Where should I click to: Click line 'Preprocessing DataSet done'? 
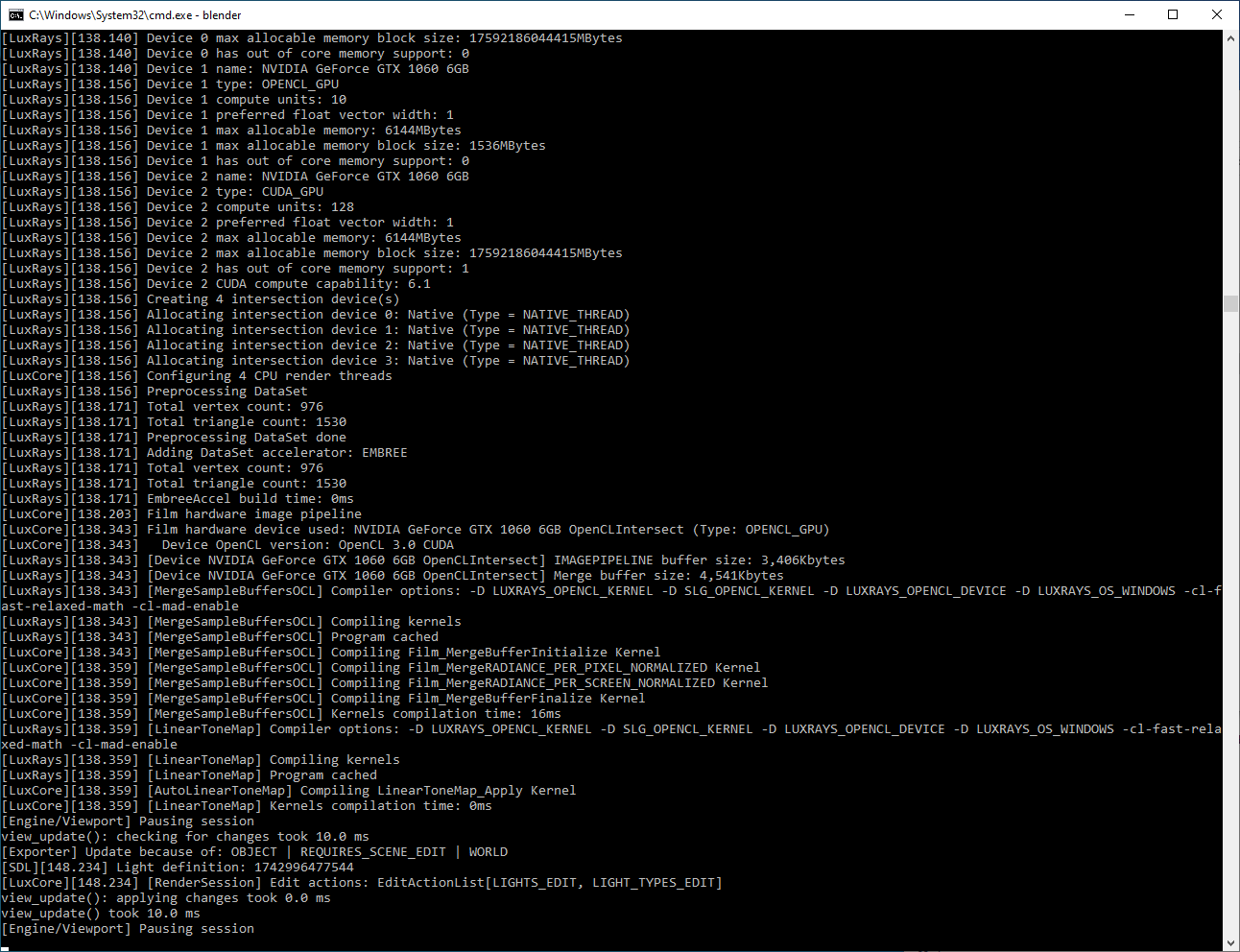[x=174, y=438]
